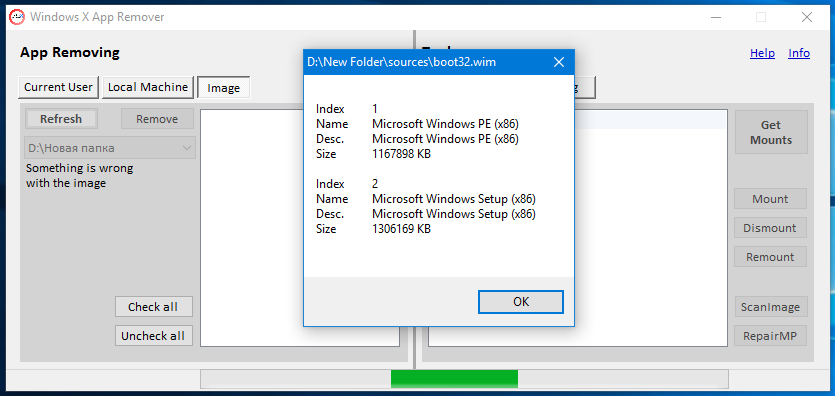Select the Image tab

coord(224,88)
